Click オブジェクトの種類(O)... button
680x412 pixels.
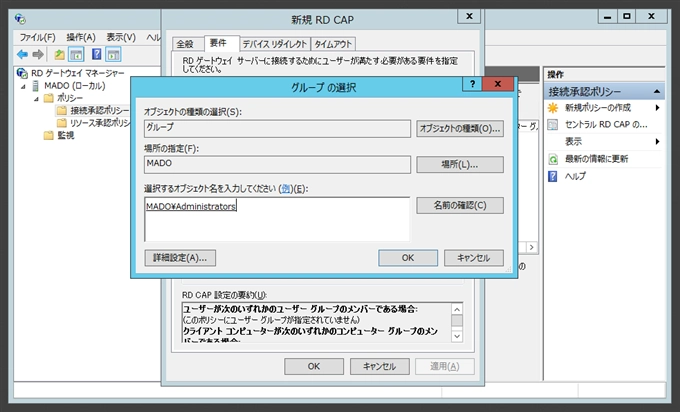[460, 129]
